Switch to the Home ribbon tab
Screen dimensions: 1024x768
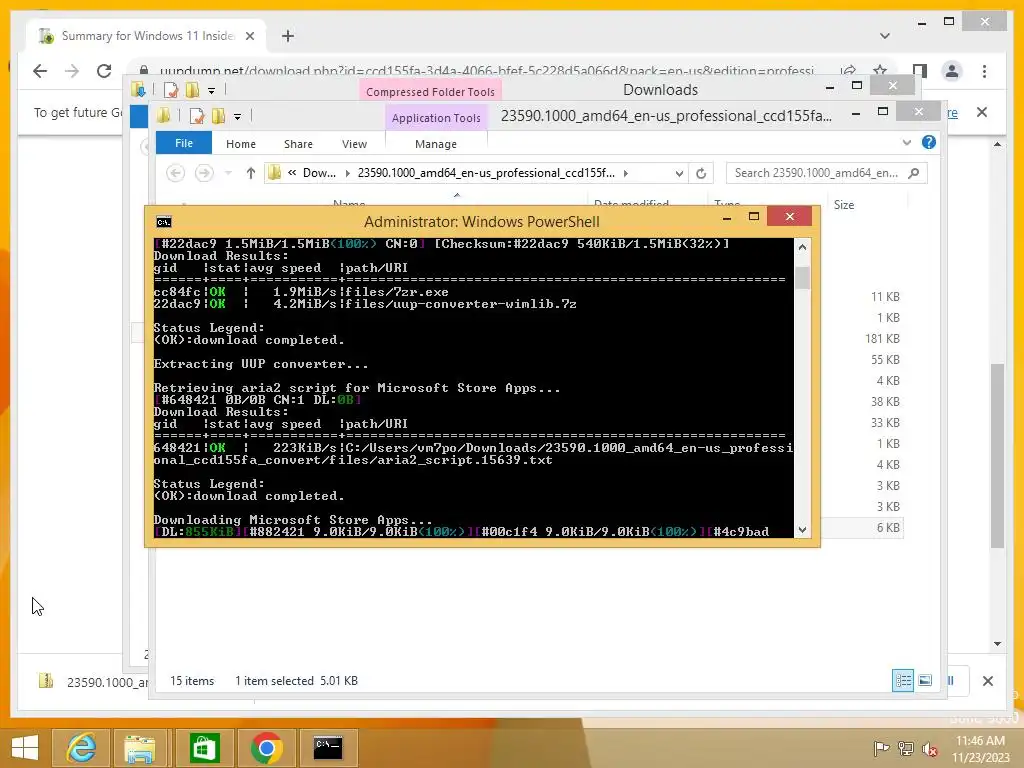coord(240,144)
